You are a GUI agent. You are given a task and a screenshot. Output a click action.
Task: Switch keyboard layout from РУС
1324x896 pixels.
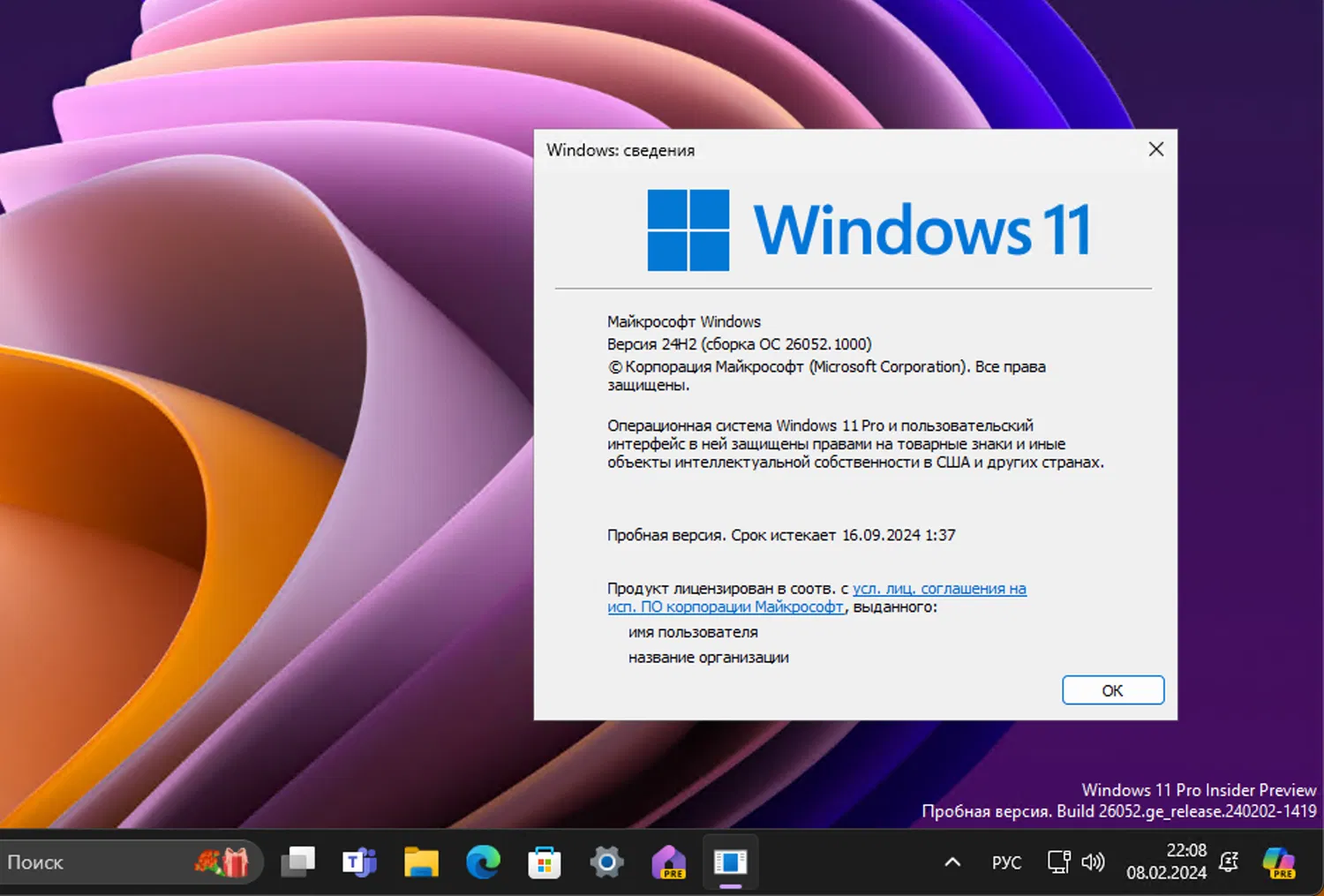click(1006, 862)
